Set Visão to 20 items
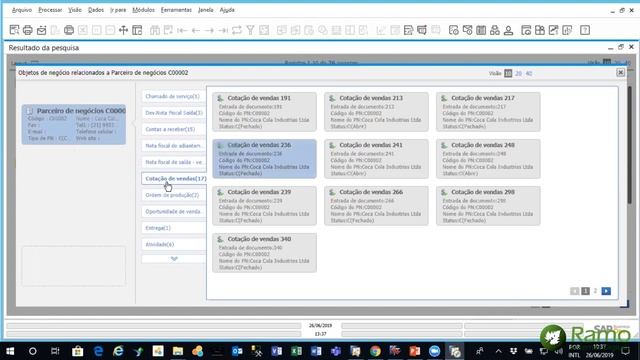640x360 pixels. coord(518,73)
